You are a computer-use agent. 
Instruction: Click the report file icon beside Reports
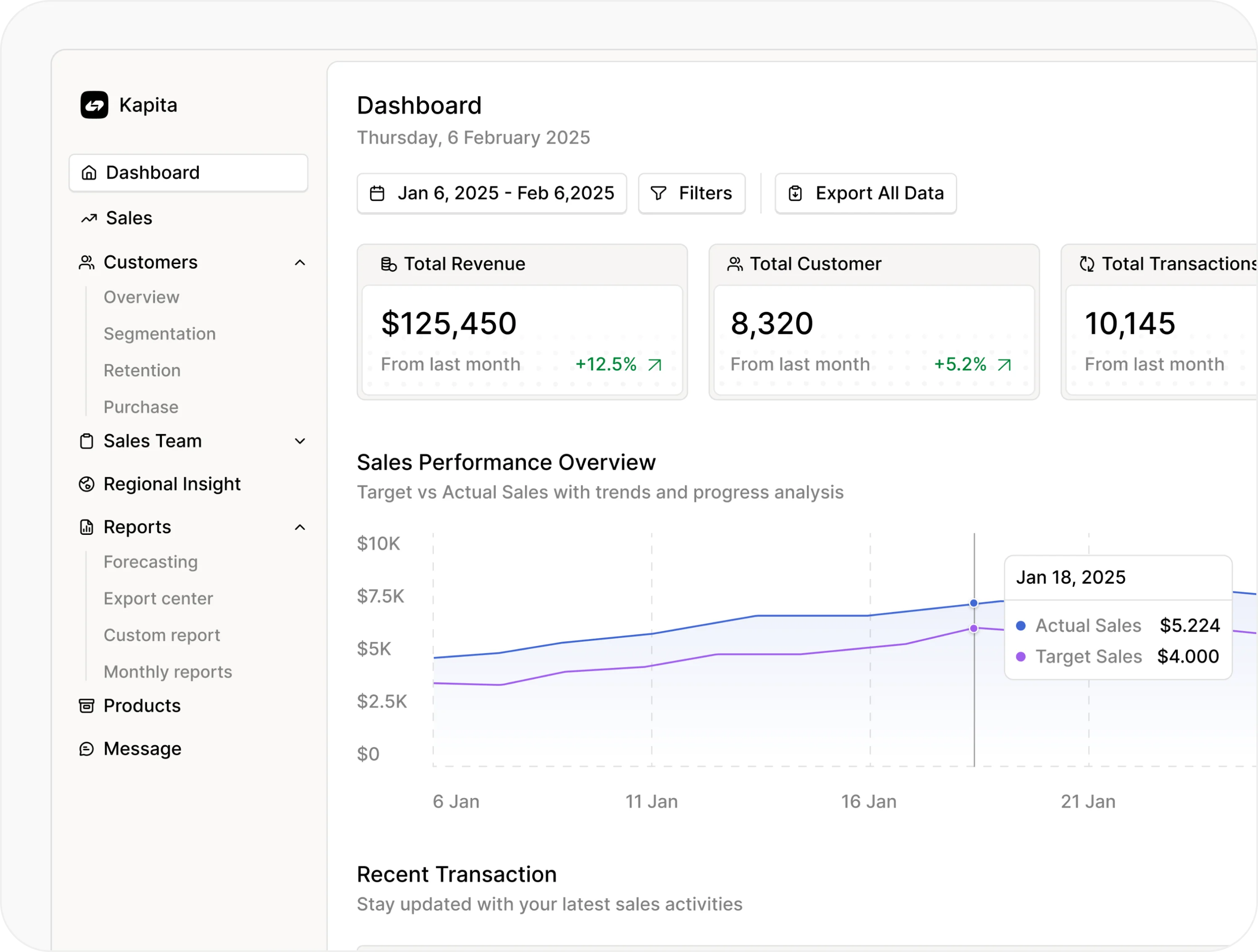click(x=87, y=528)
